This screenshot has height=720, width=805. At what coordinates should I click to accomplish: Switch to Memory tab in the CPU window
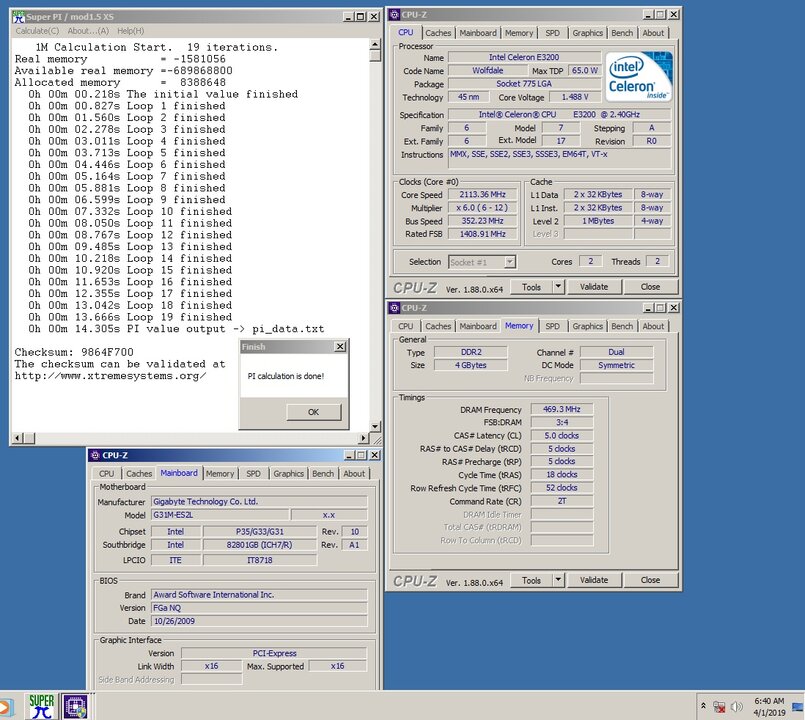[x=519, y=33]
